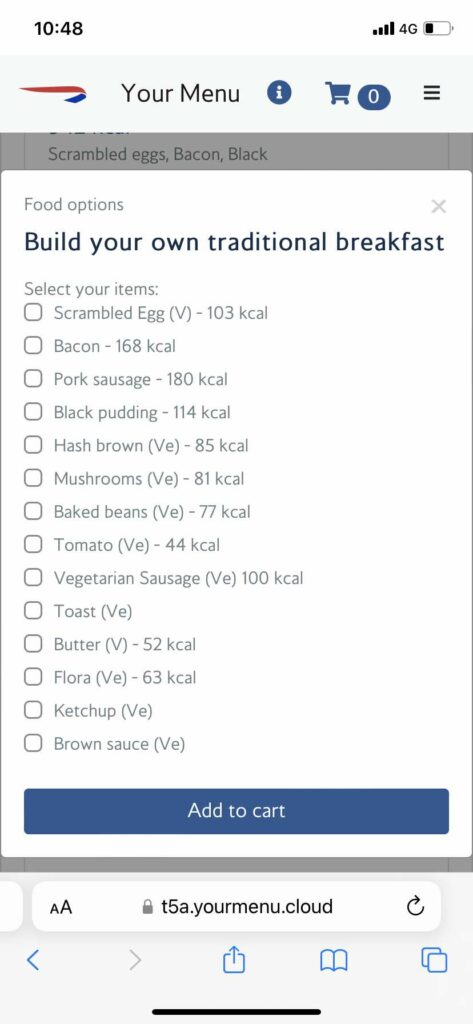Open the hamburger menu icon
Viewport: 473px width, 1024px height.
[431, 93]
